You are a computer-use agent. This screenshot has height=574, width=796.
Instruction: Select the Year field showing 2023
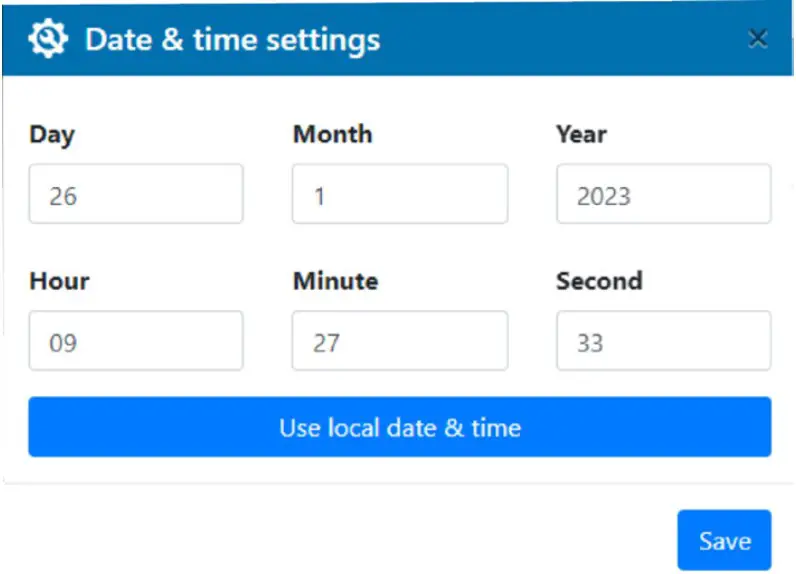(663, 195)
